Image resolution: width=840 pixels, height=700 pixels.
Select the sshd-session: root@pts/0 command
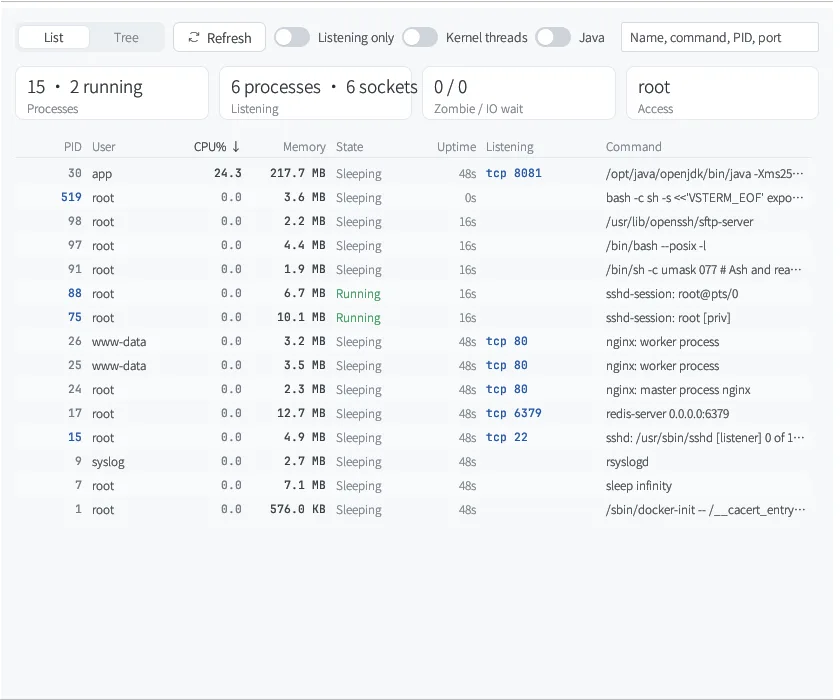(x=672, y=293)
